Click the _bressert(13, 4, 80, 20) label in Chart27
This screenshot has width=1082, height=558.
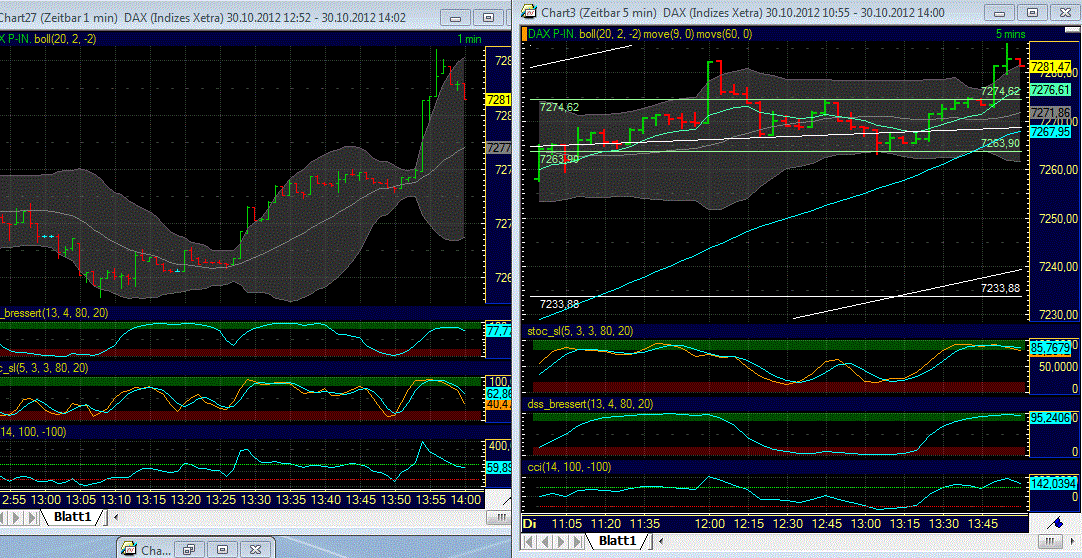[55, 313]
